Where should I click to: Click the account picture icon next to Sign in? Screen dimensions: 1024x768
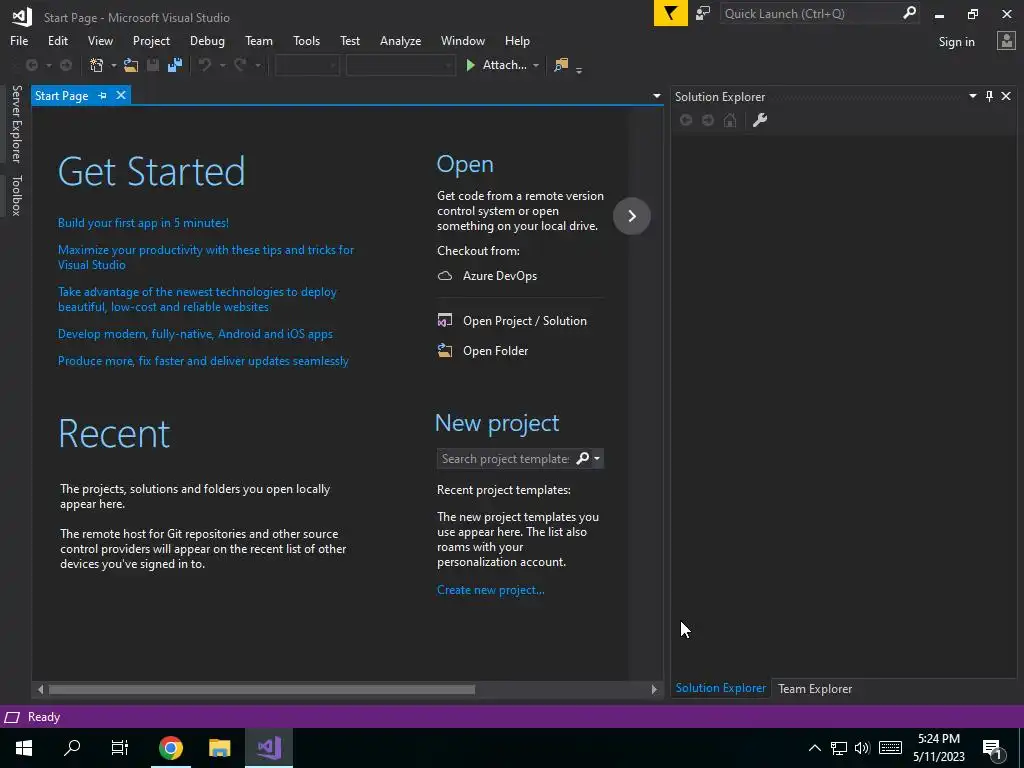(x=1006, y=41)
